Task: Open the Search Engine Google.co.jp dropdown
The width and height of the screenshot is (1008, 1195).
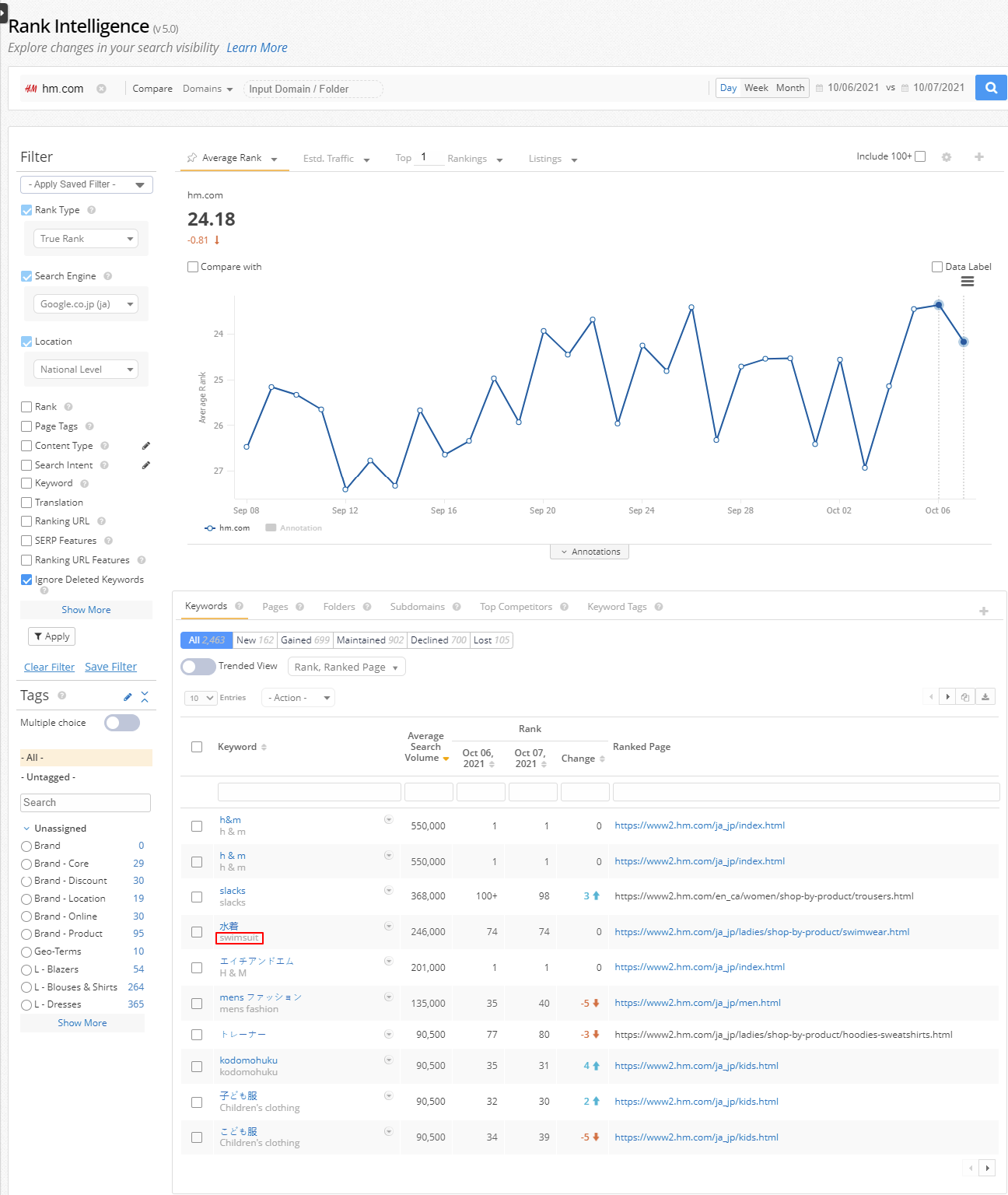Action: pyautogui.click(x=86, y=304)
